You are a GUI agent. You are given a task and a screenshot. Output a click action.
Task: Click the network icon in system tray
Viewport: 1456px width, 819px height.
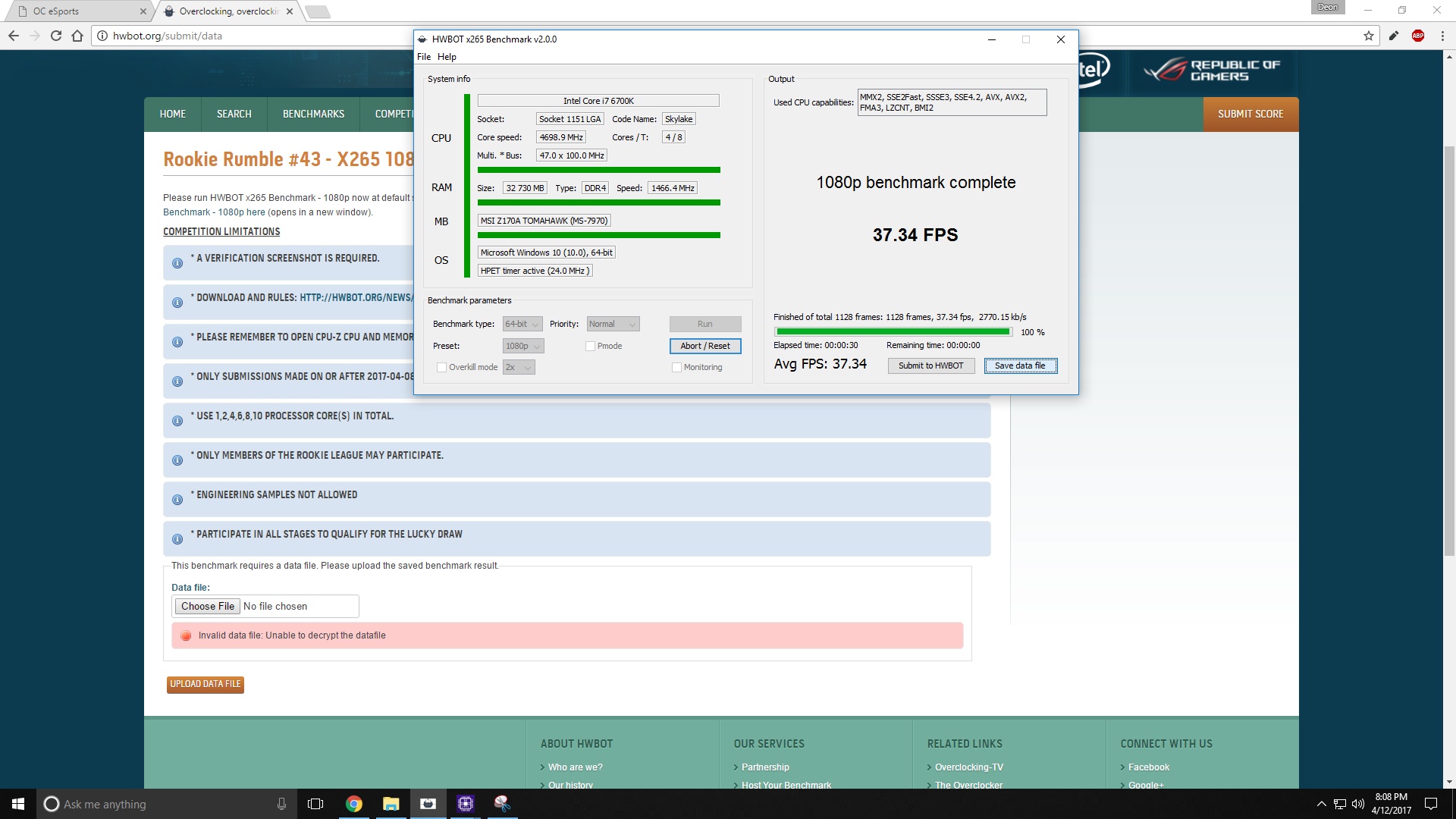click(x=1340, y=804)
